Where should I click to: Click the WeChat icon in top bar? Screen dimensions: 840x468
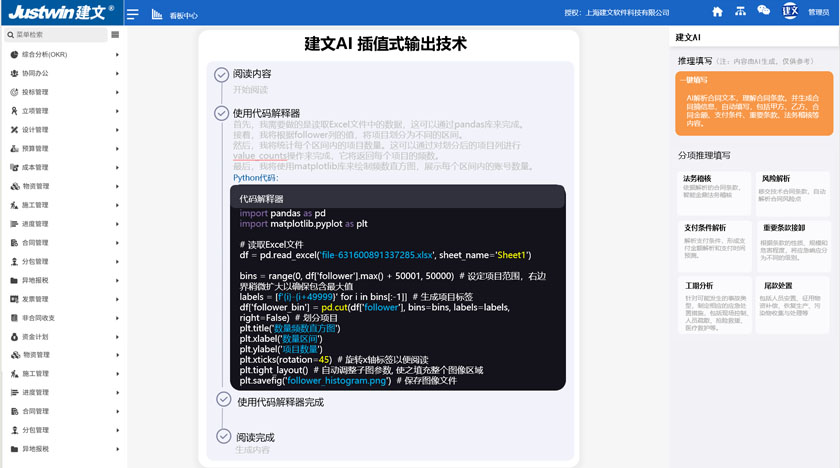tap(764, 12)
